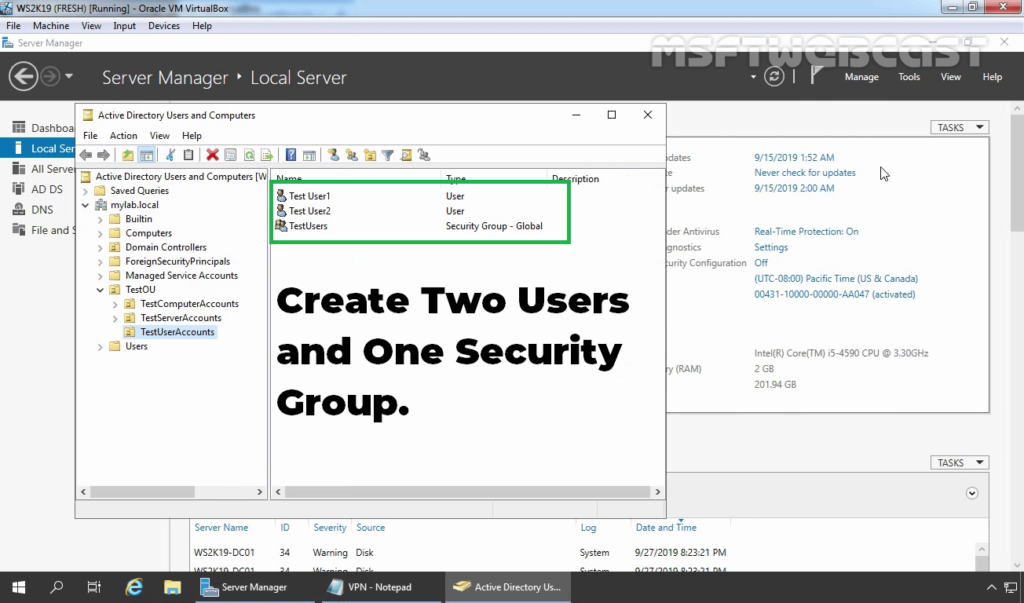Image resolution: width=1024 pixels, height=603 pixels.
Task: Open the ADUC View menu
Action: [159, 136]
